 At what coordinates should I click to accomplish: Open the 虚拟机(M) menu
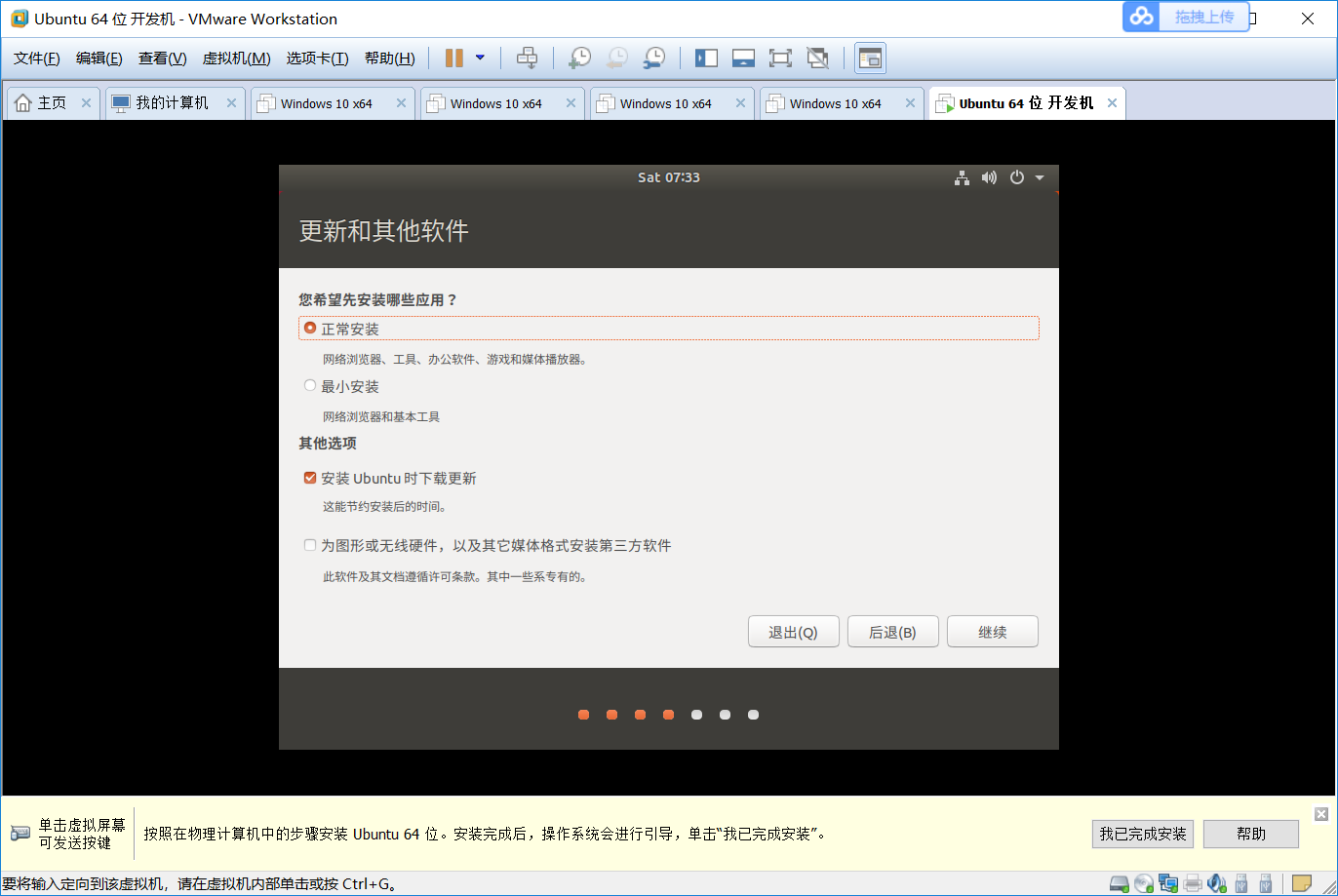coord(236,58)
